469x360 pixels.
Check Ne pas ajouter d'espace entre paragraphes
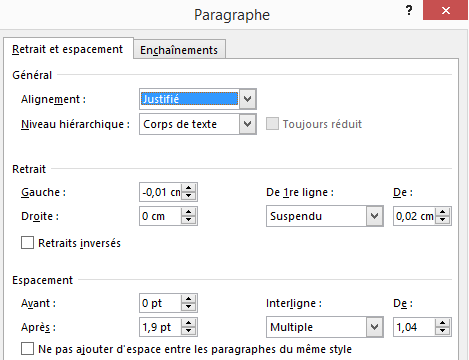(x=27, y=349)
